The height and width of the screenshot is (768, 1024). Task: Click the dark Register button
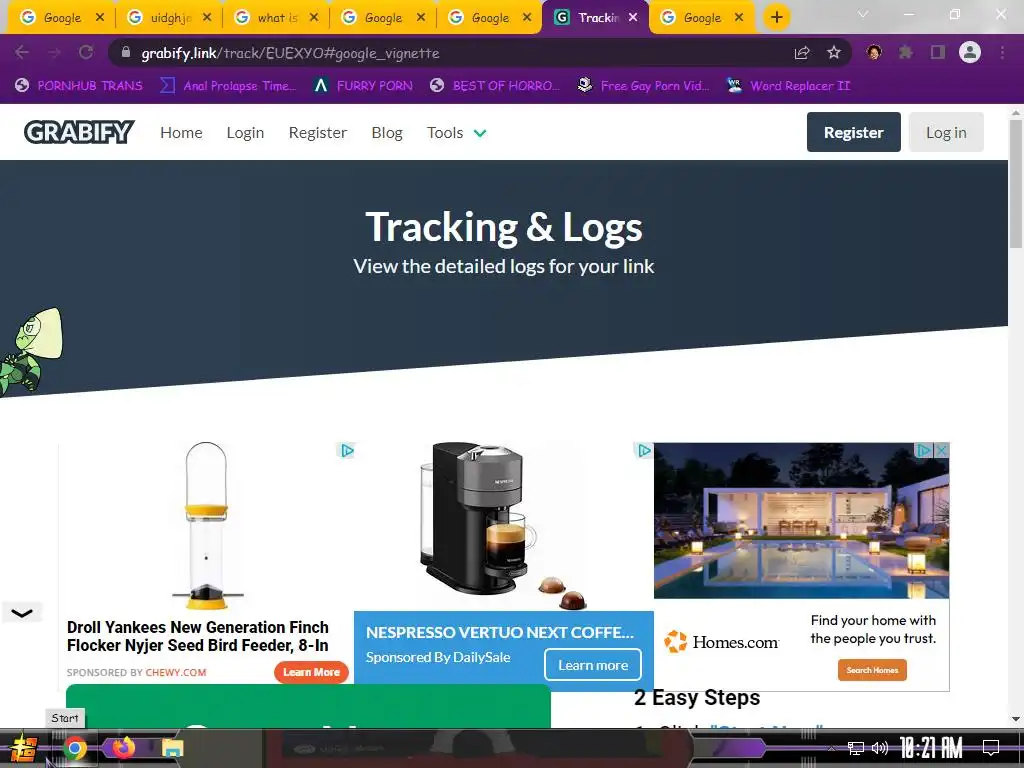coord(853,132)
